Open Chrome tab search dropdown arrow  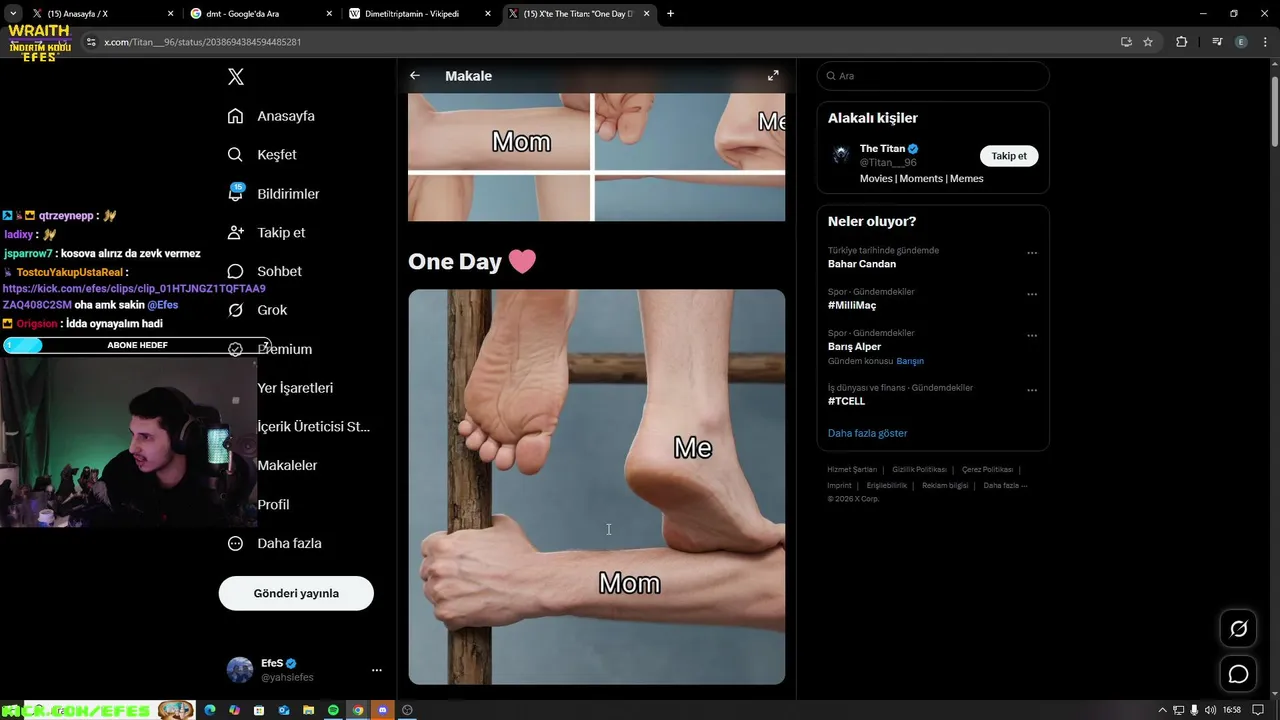coord(13,14)
